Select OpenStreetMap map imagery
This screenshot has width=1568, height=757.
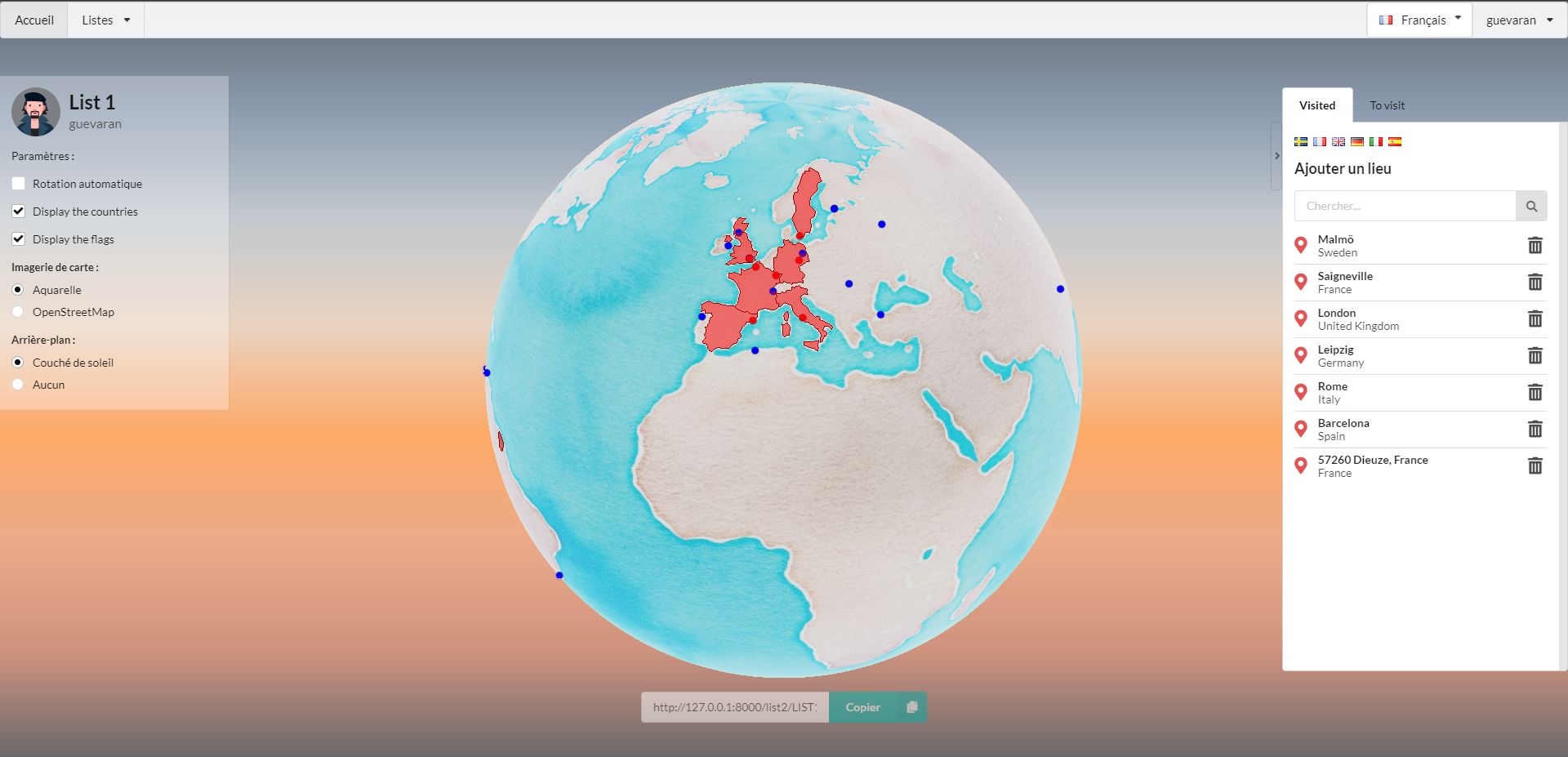(x=18, y=312)
